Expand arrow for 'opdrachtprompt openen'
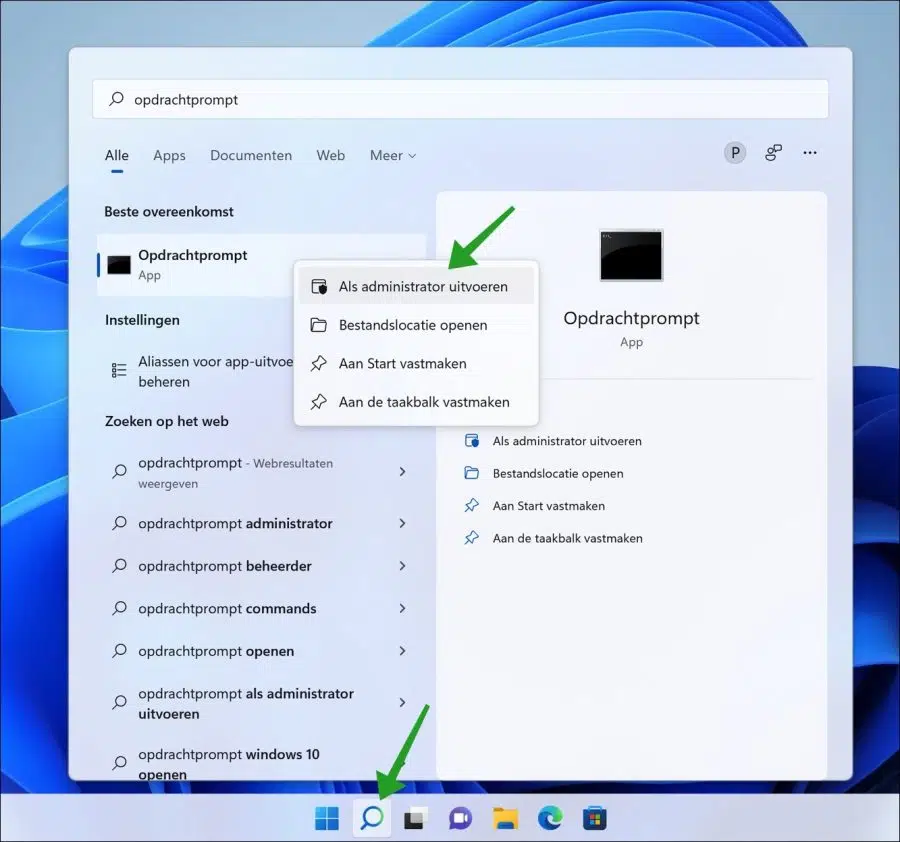The width and height of the screenshot is (900, 842). coord(402,651)
